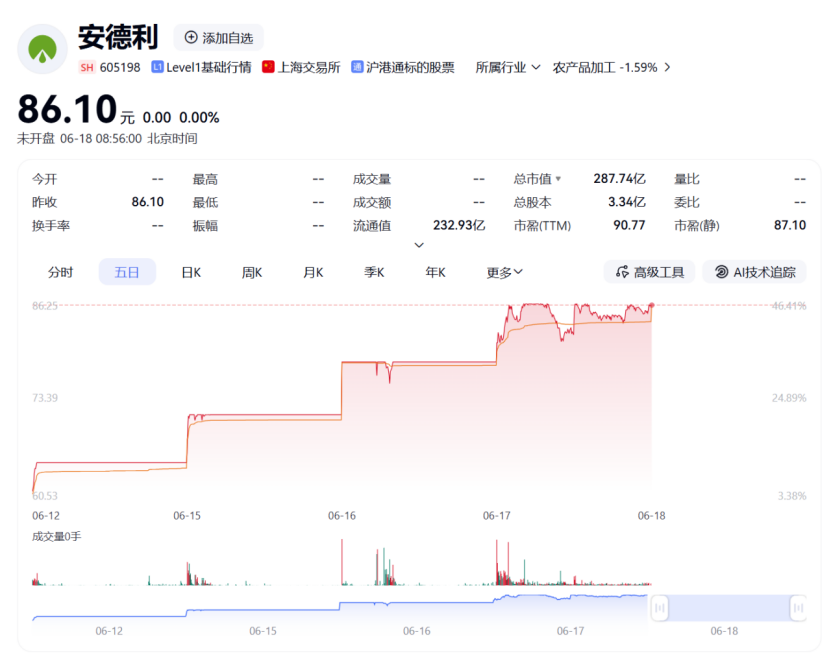Click the 0.00% change percentage

point(199,118)
